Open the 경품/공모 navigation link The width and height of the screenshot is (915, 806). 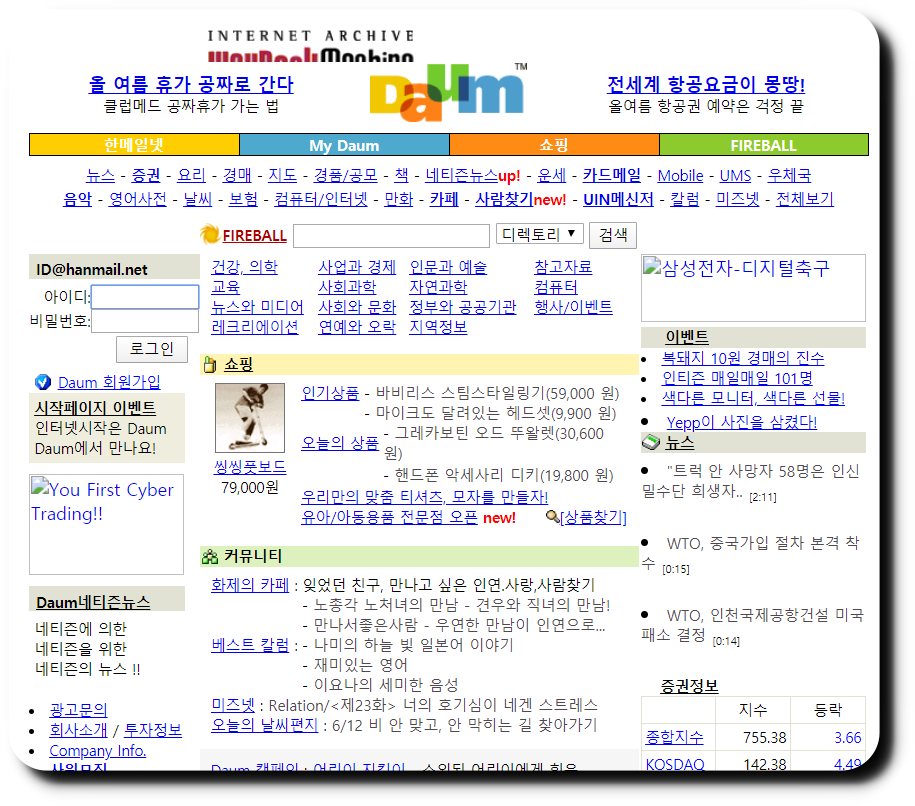[x=345, y=175]
